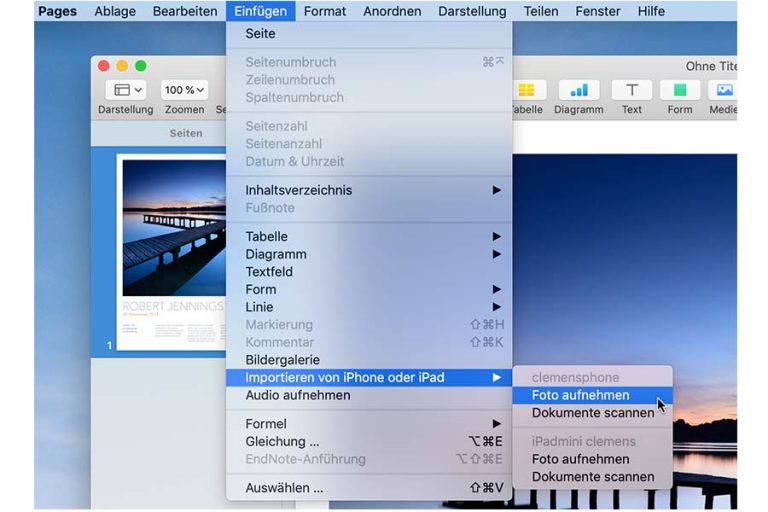Maximize the Pages document window
The image size is (768, 512).
(x=141, y=66)
